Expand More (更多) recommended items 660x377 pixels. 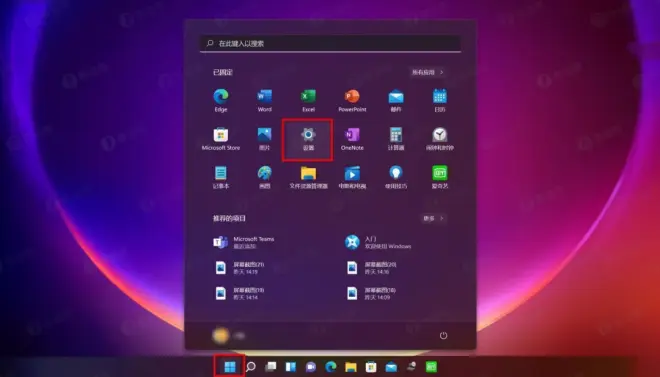(x=434, y=218)
